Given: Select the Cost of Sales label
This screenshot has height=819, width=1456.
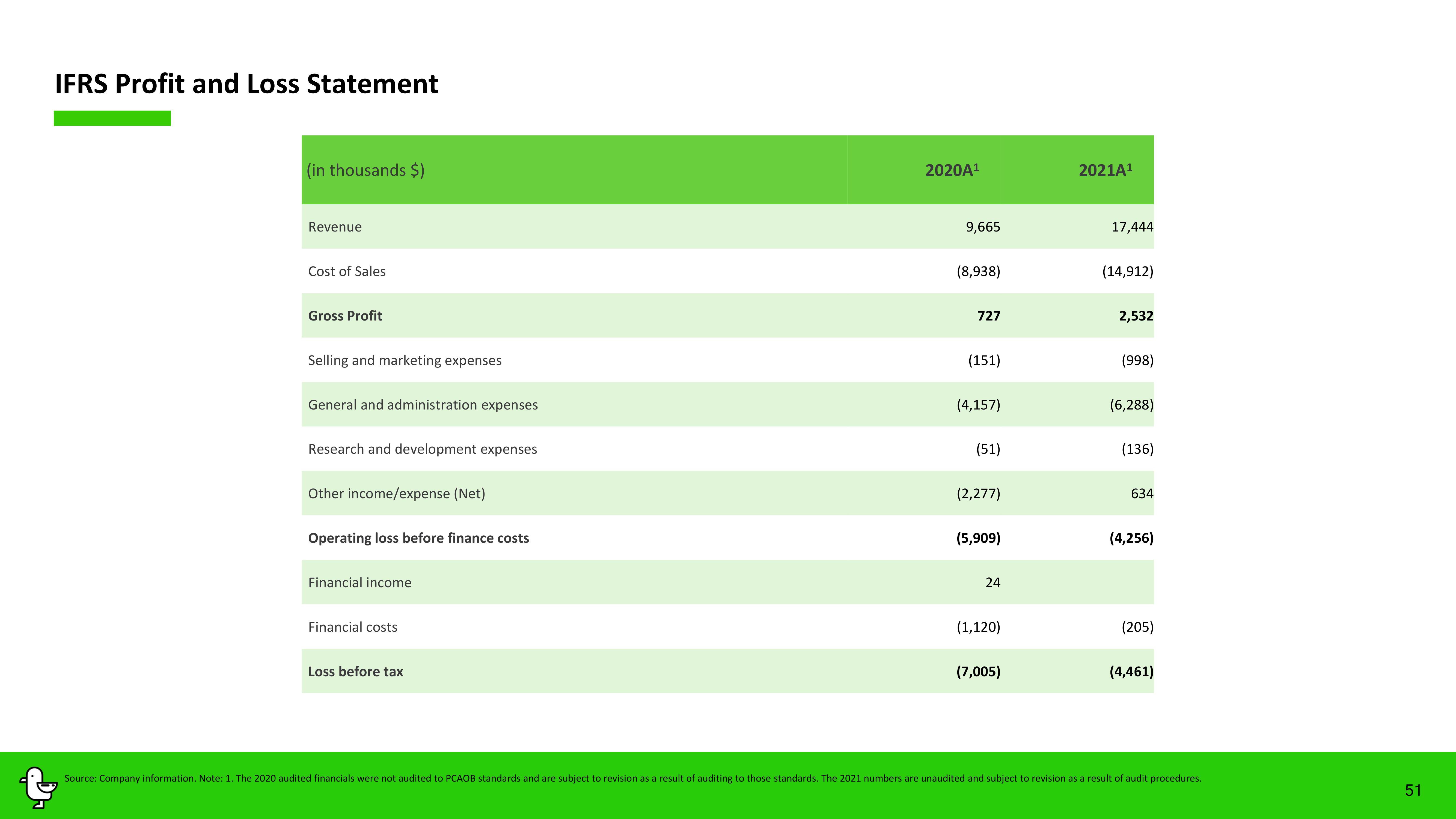Looking at the screenshot, I should [x=346, y=271].
